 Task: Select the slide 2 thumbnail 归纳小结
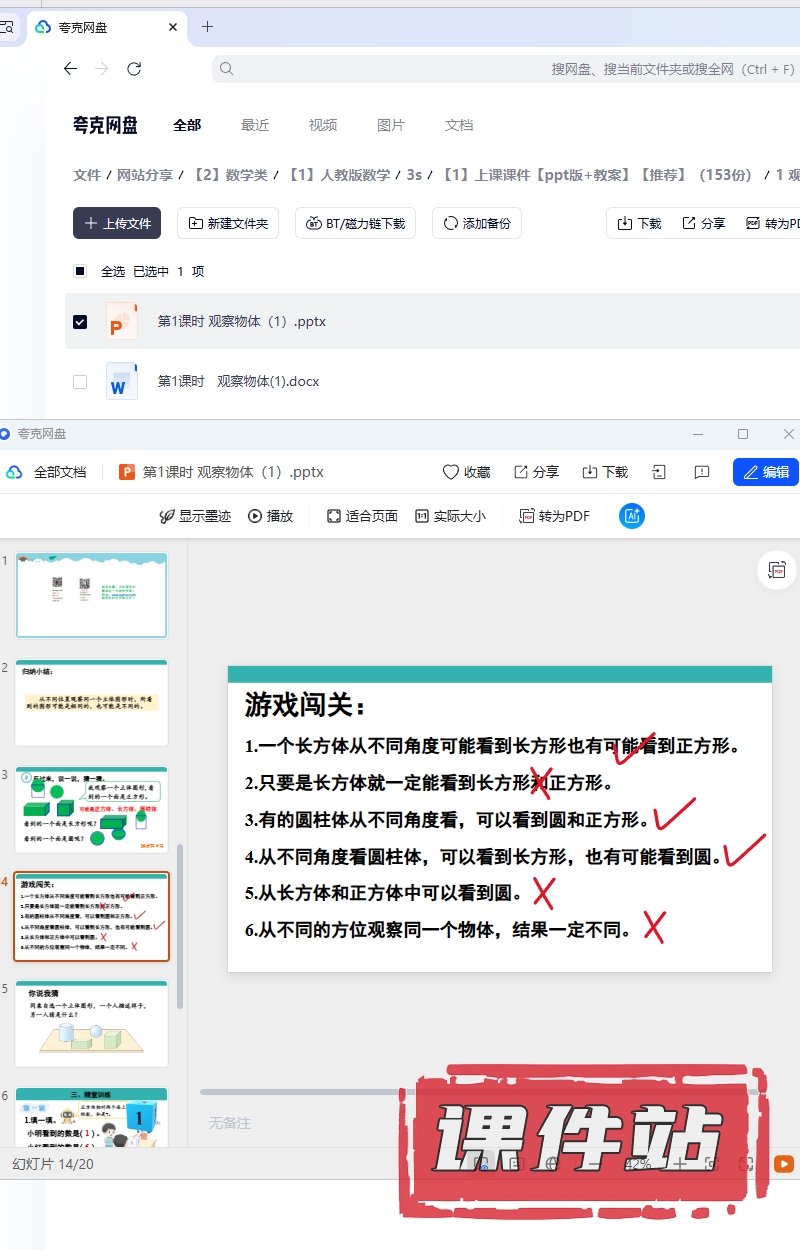pos(91,703)
